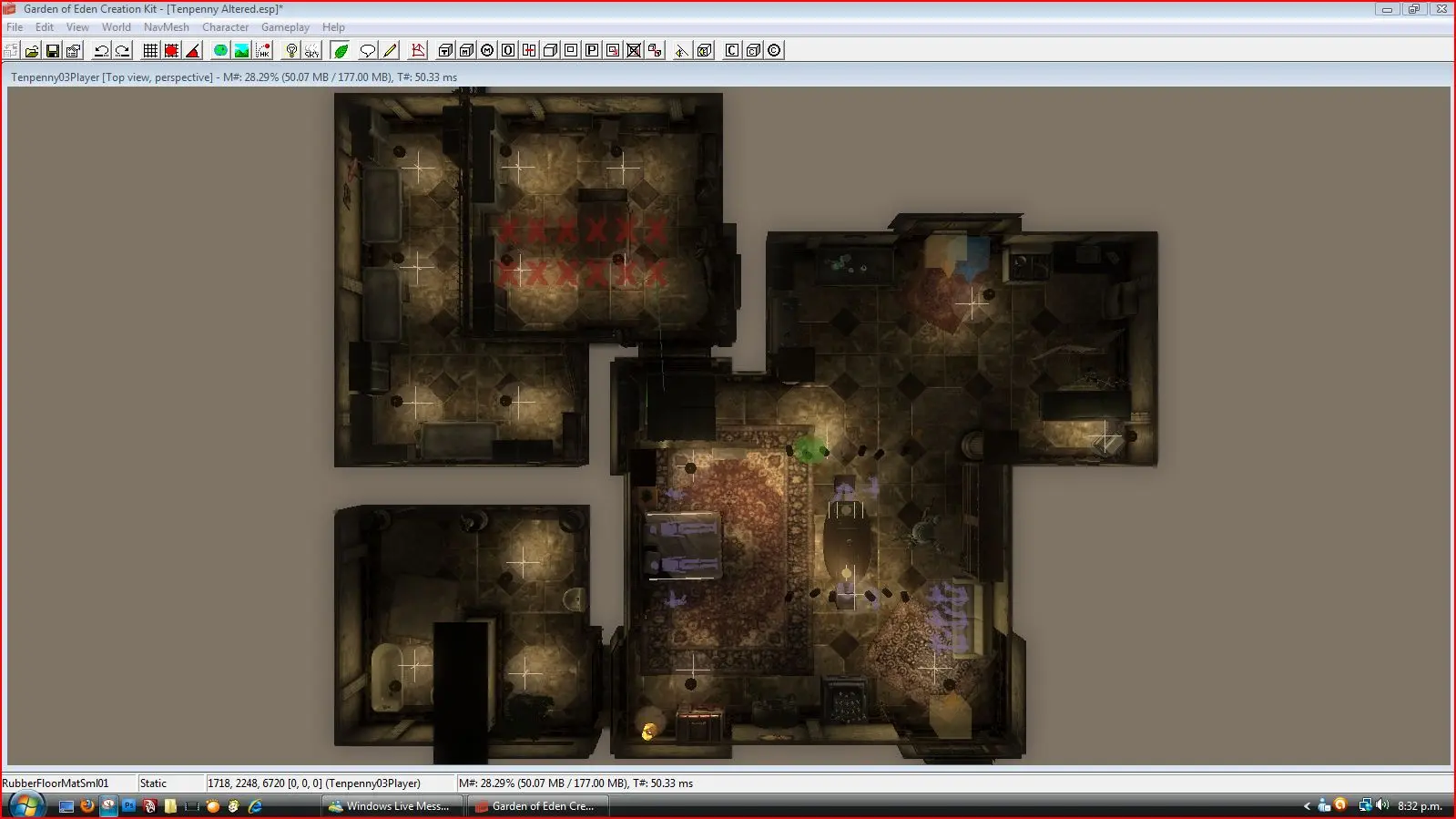This screenshot has width=1456, height=819.
Task: Show hidden system tray icons arrow
Action: [x=1307, y=806]
